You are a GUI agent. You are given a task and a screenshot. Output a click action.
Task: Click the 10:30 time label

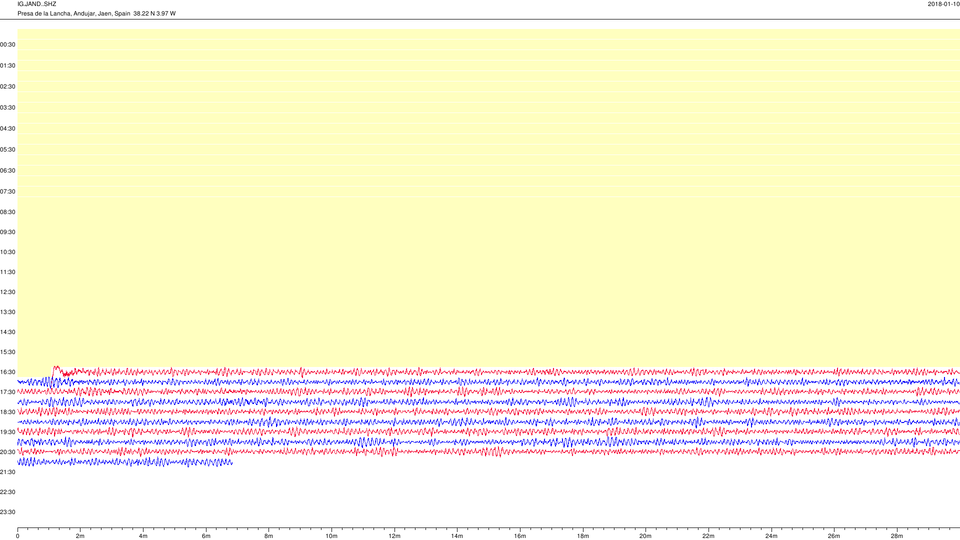tap(7, 252)
